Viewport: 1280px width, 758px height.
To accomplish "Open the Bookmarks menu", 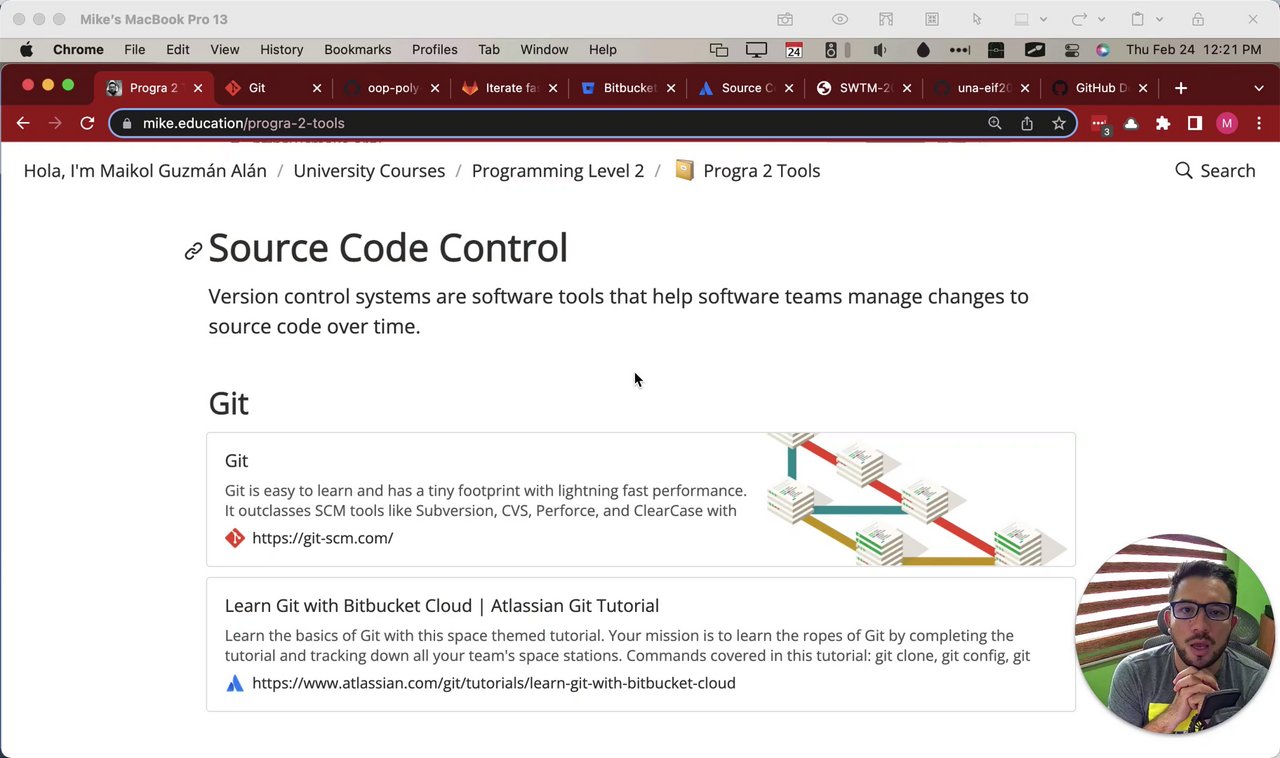I will click(x=358, y=49).
